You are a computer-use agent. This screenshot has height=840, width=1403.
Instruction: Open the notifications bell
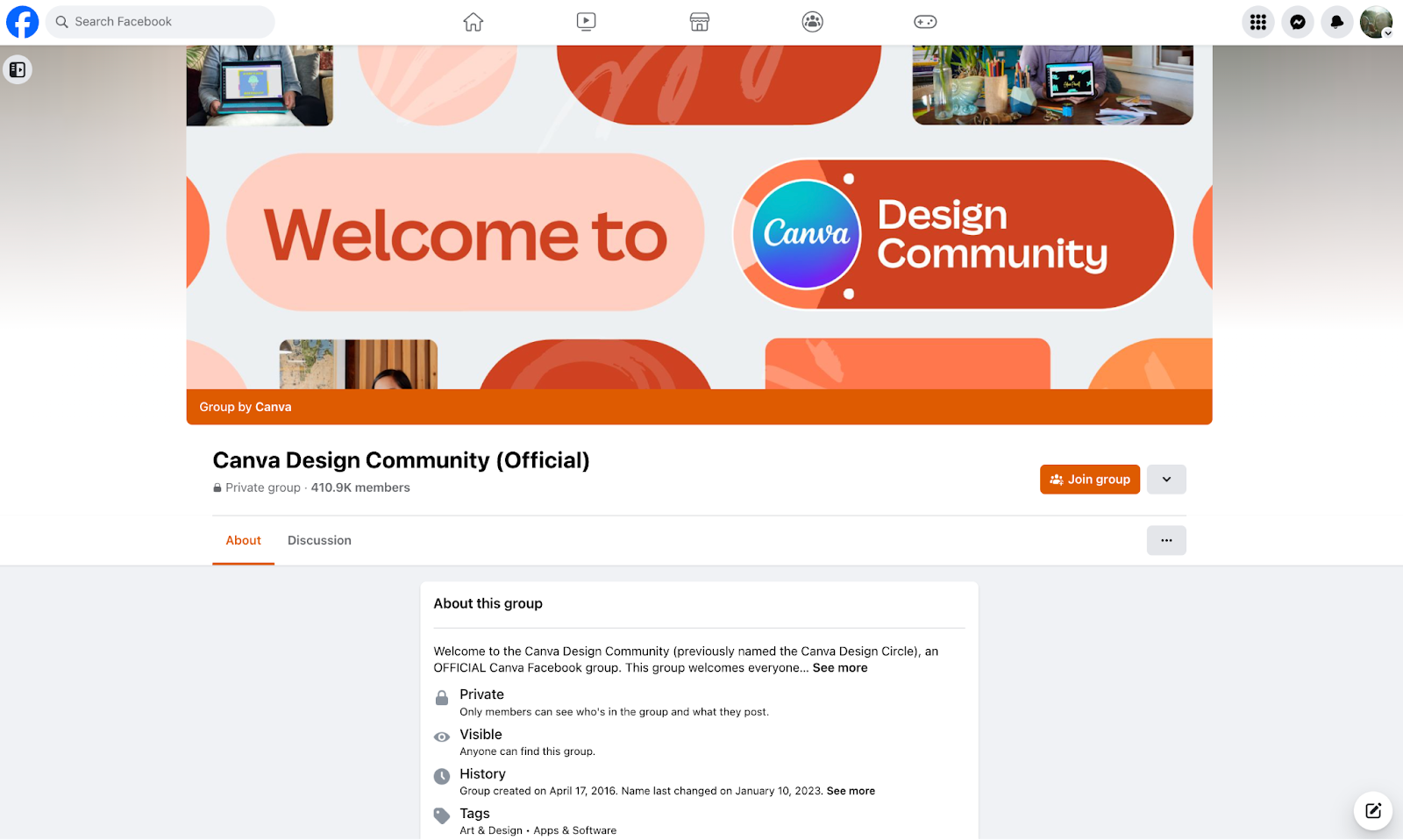coord(1336,22)
